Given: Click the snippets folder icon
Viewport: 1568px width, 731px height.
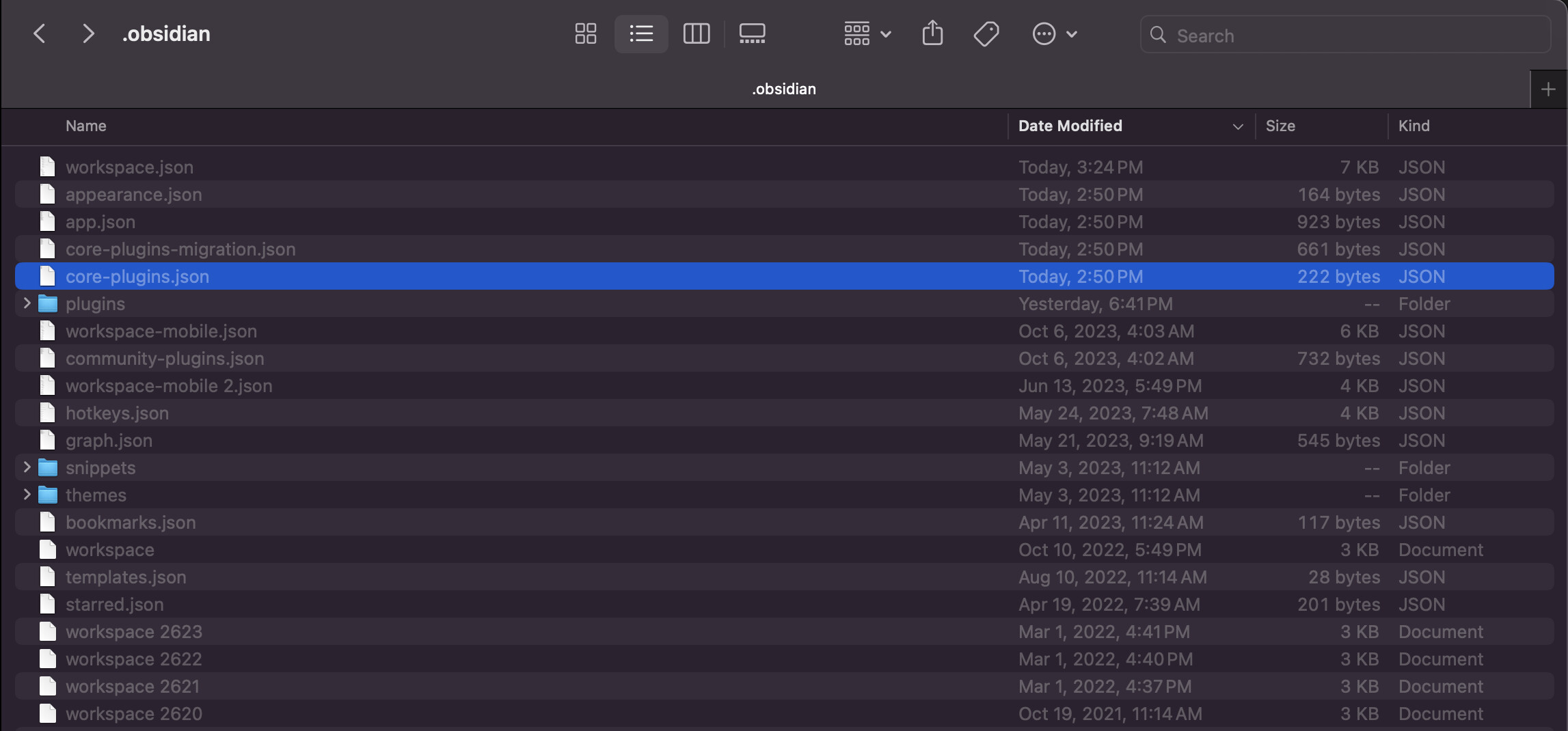Looking at the screenshot, I should click(x=48, y=467).
